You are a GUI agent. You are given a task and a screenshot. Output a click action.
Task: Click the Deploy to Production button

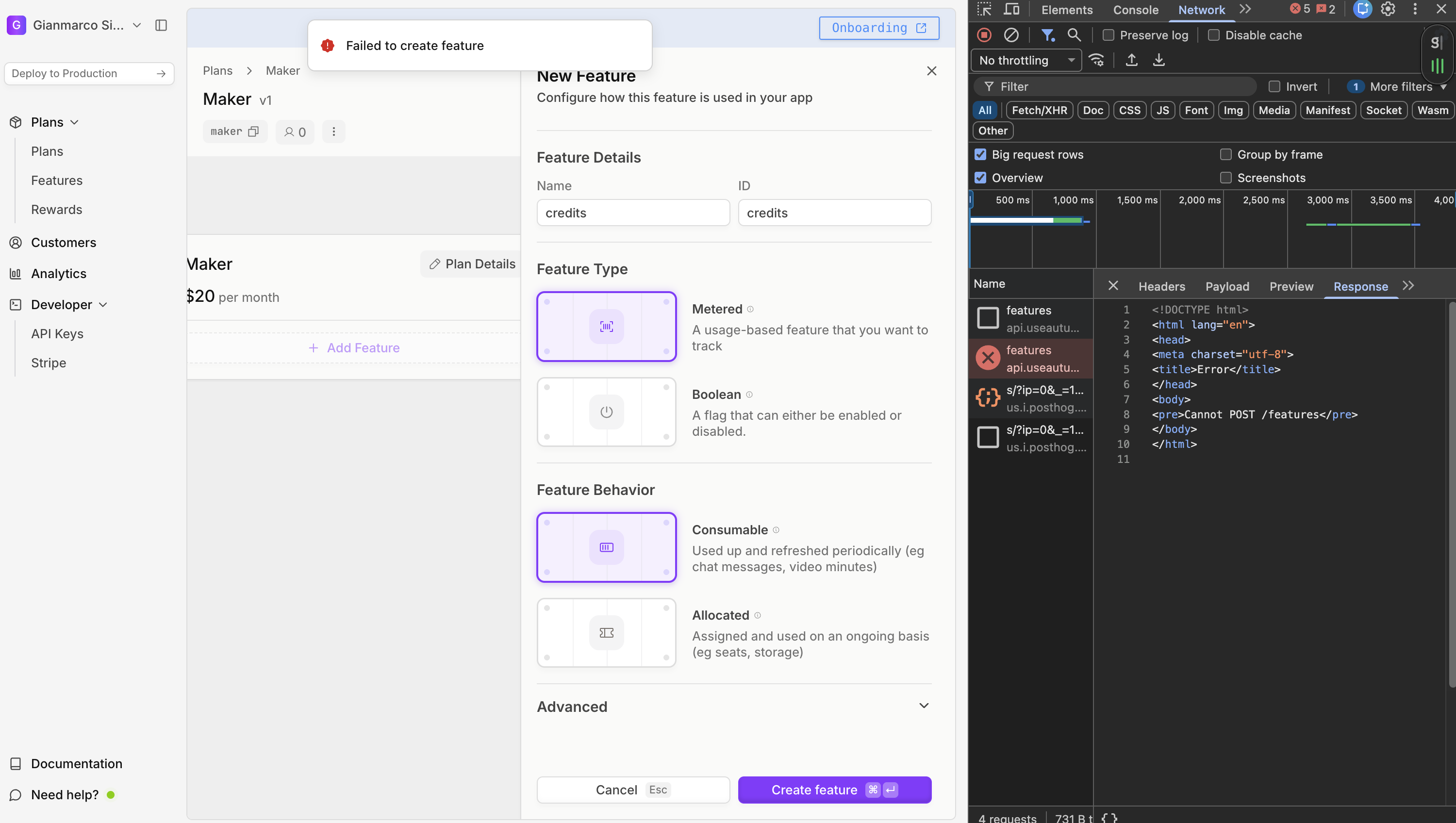pyautogui.click(x=89, y=73)
